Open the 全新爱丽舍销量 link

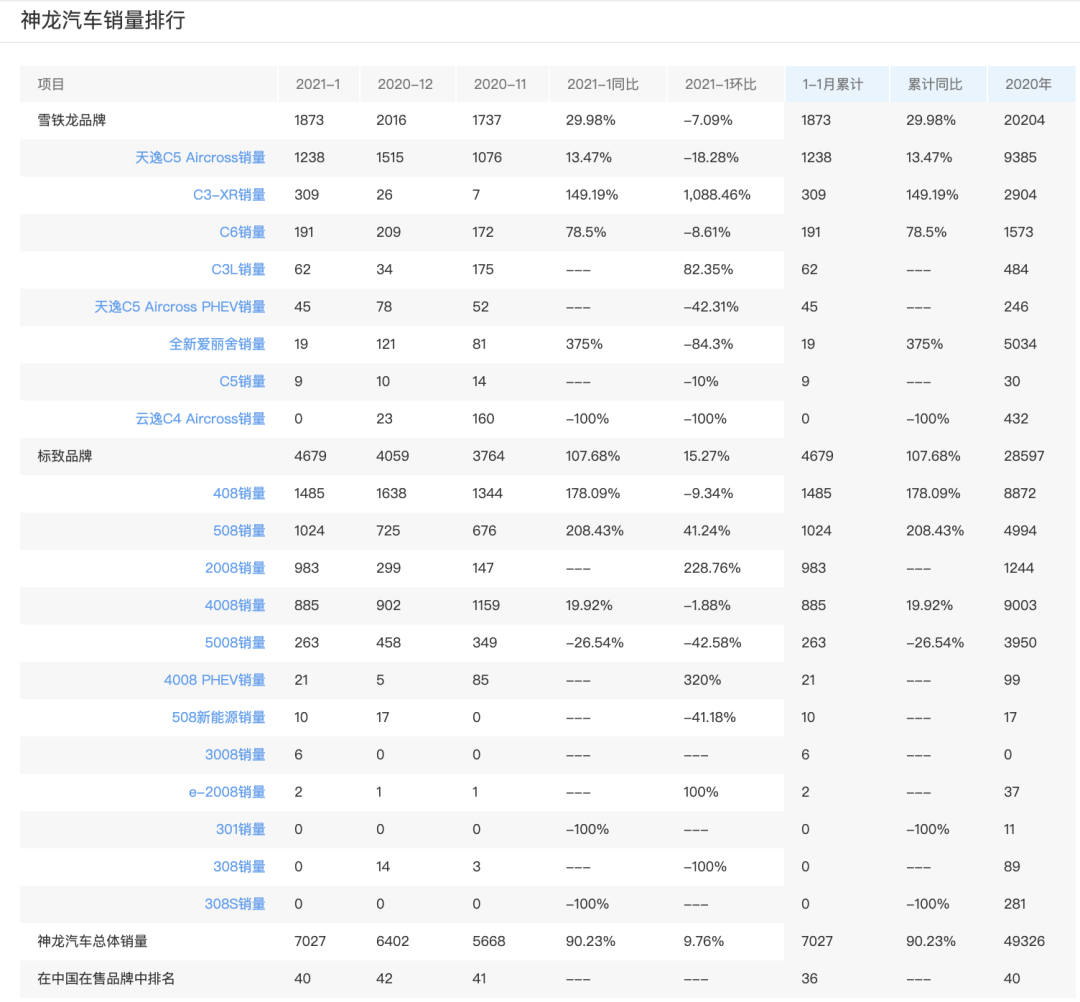218,344
